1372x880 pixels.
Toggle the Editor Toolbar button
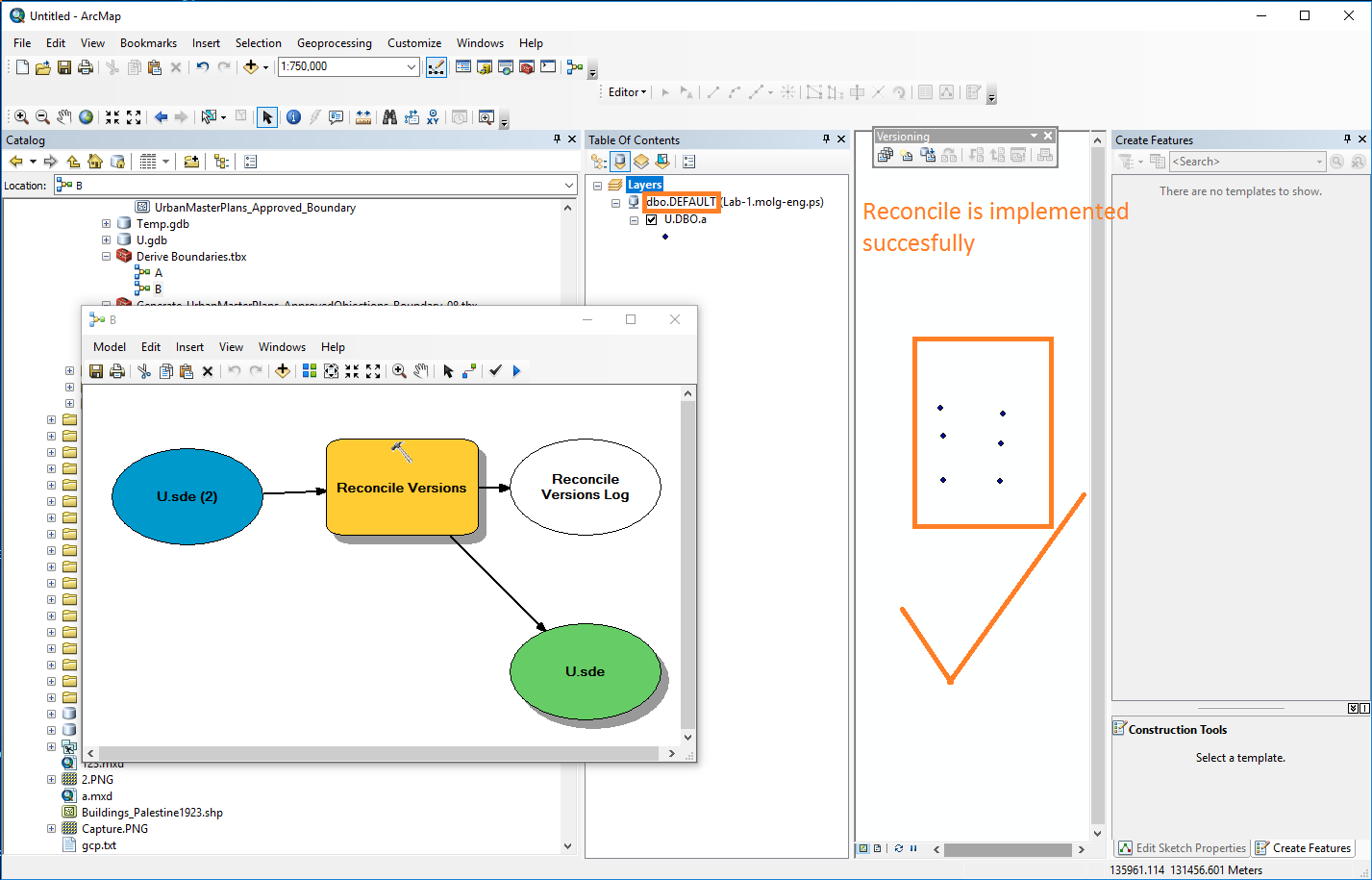tap(436, 66)
